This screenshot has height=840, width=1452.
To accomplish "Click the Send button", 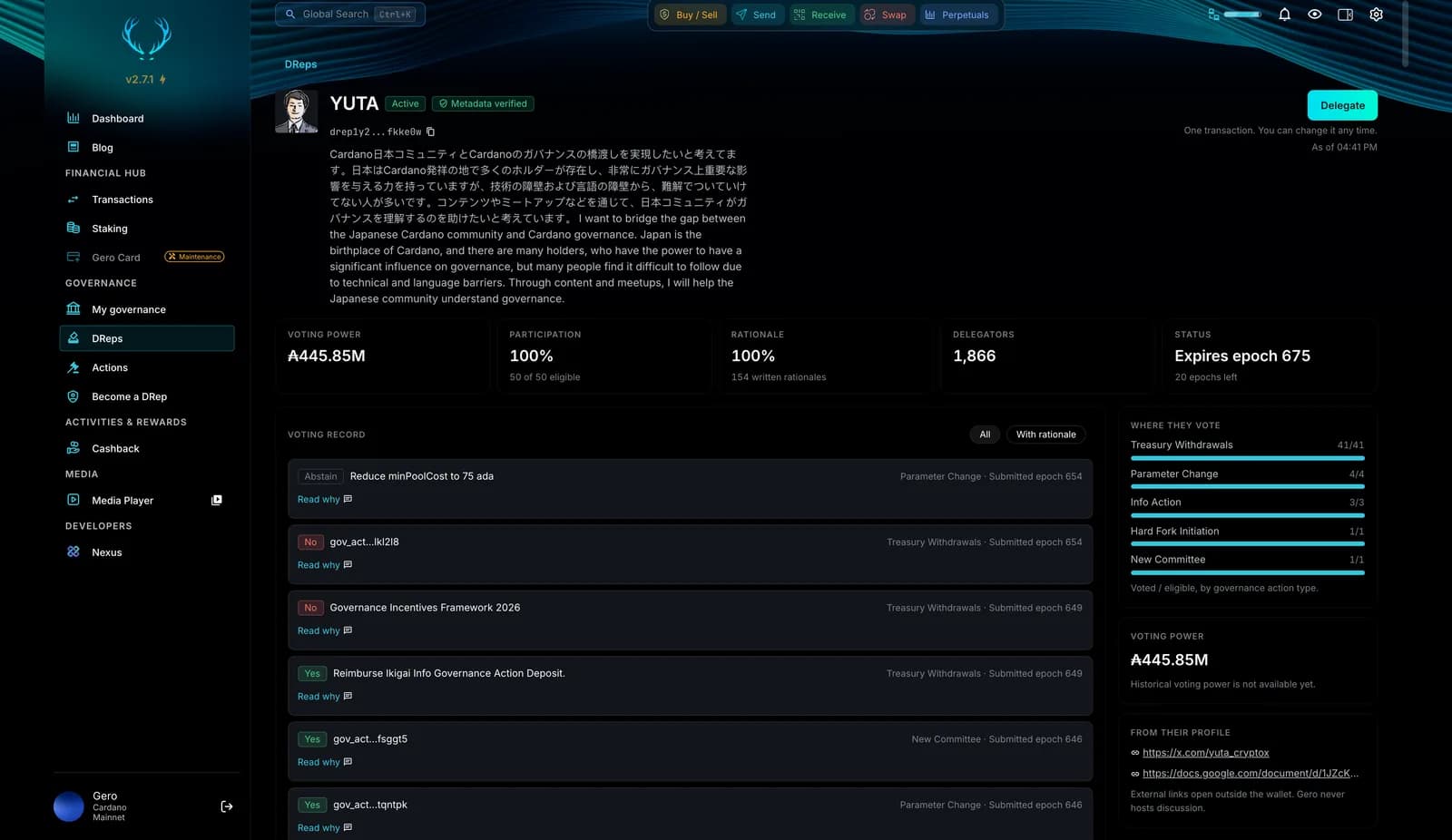I will click(756, 15).
